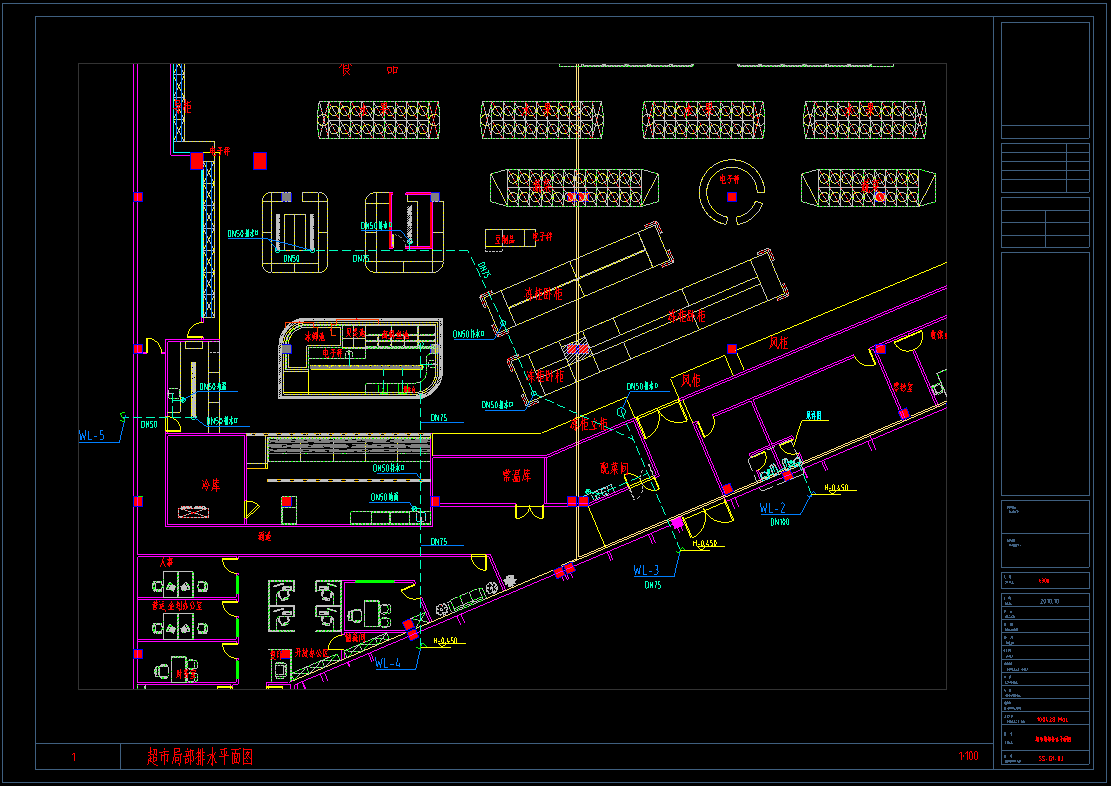
Task: Click the WL-3 pipe label
Action: pos(646,570)
